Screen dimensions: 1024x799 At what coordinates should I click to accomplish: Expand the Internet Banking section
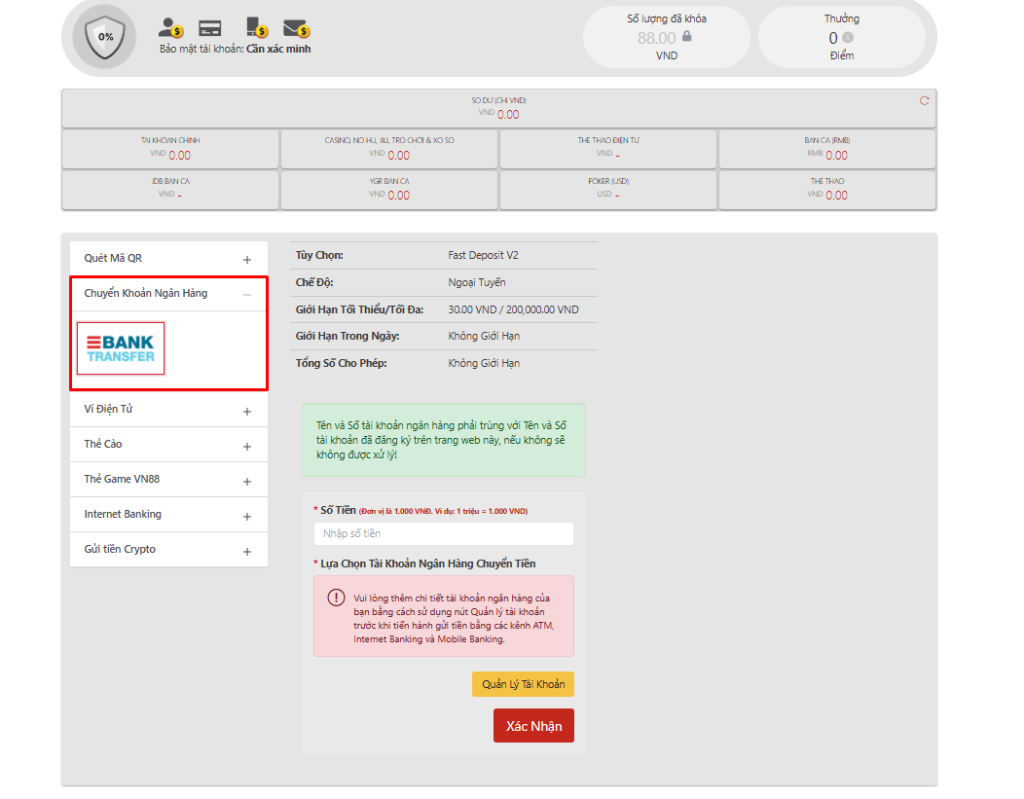[168, 515]
